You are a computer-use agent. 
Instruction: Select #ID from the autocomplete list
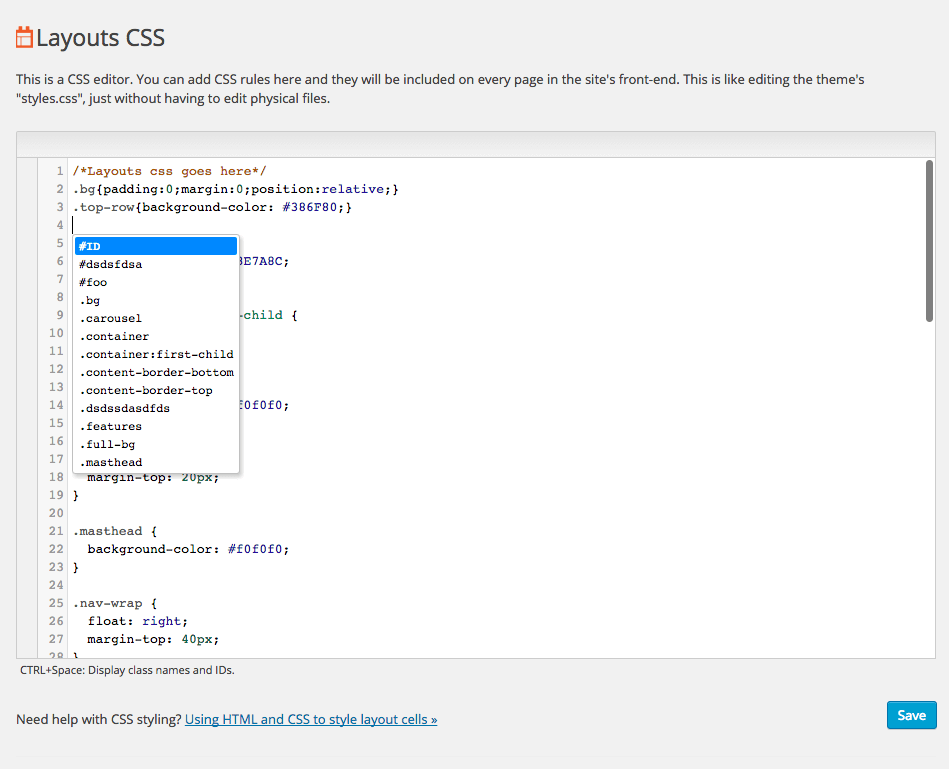pos(156,246)
